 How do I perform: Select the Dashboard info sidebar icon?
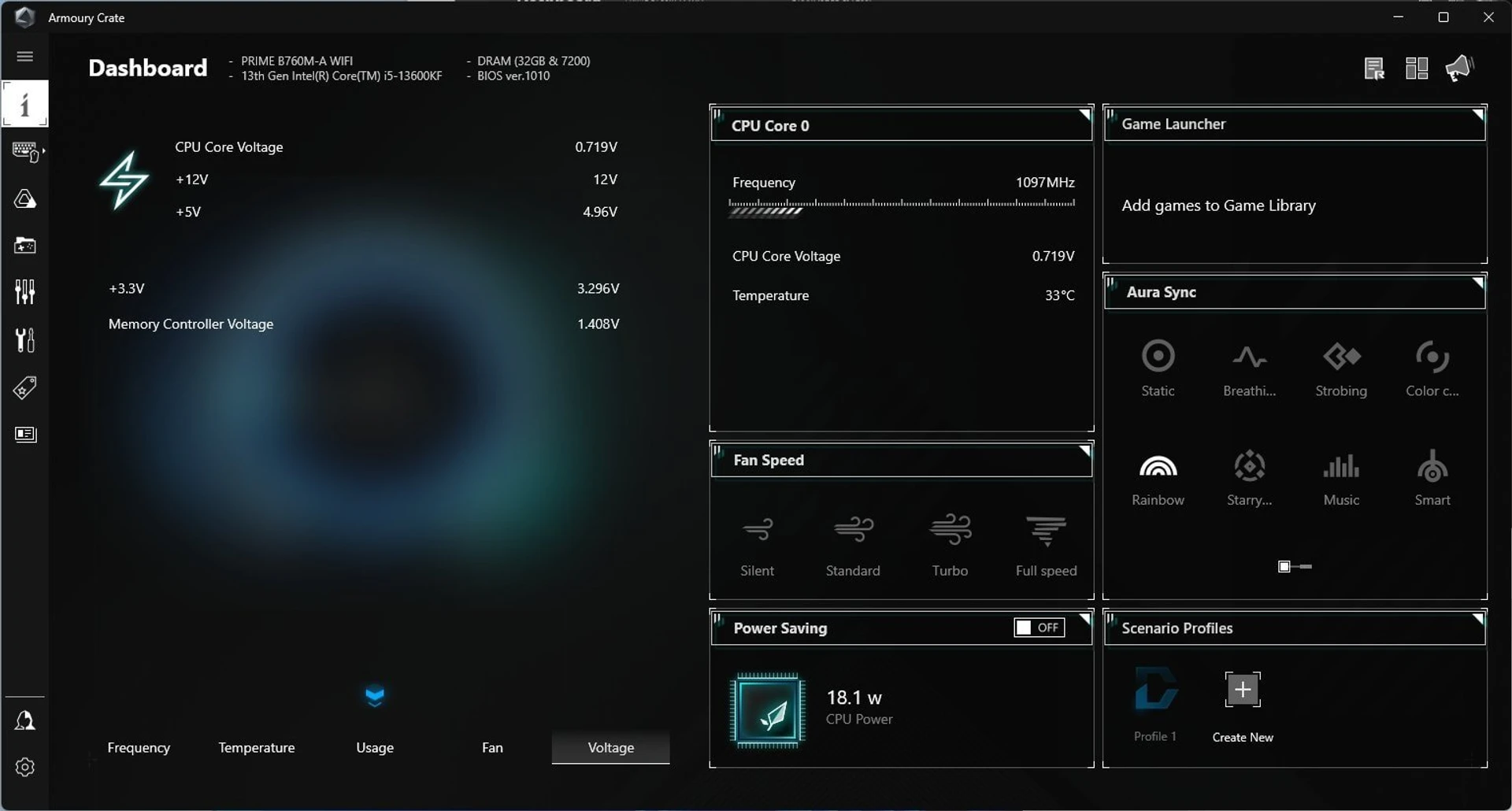click(24, 103)
